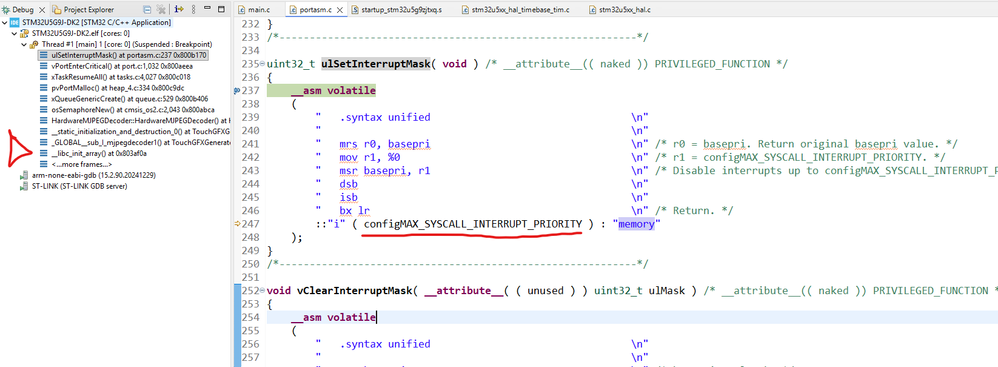This screenshot has height=367, width=998.
Task: Click instruction pointer arrow at line 247
Action: tap(238, 224)
